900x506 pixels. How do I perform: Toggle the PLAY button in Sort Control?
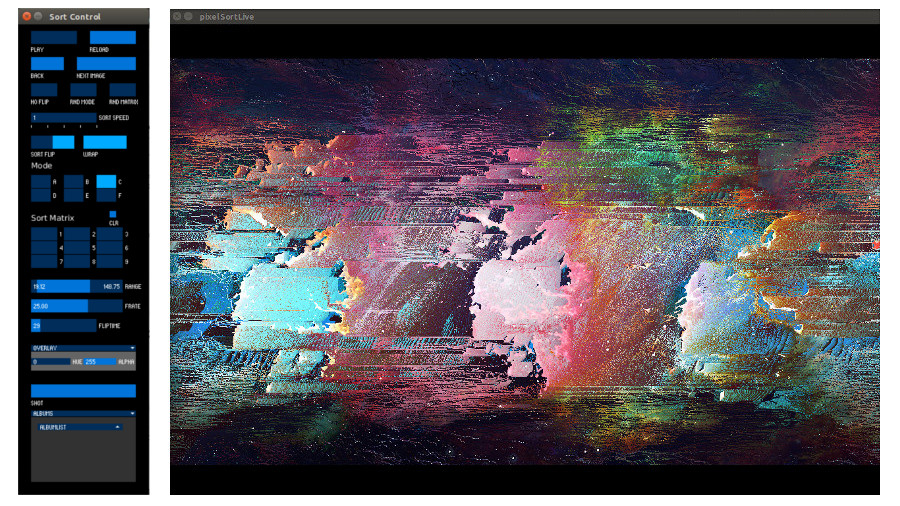(x=53, y=37)
